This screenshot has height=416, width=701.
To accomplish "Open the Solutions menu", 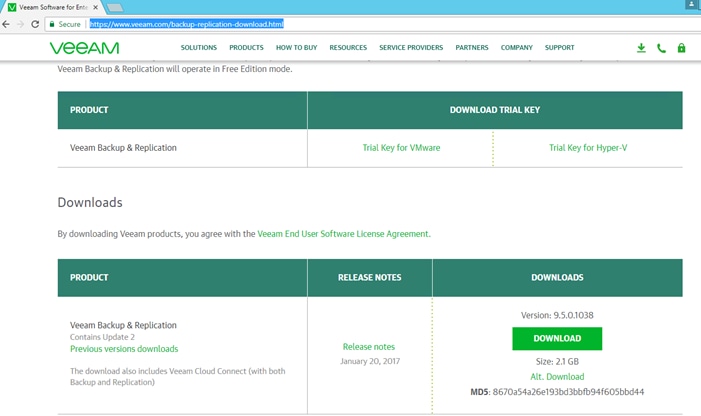I will click(198, 47).
